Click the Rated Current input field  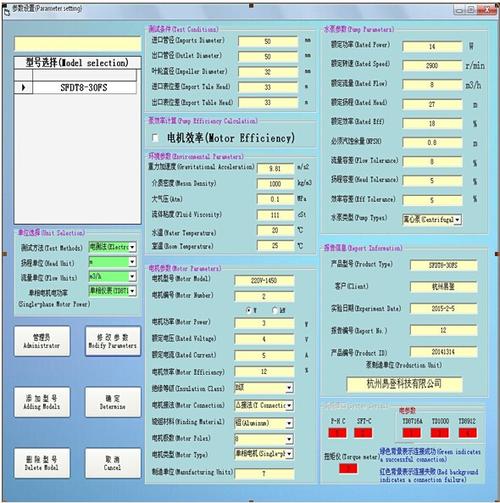264,356
